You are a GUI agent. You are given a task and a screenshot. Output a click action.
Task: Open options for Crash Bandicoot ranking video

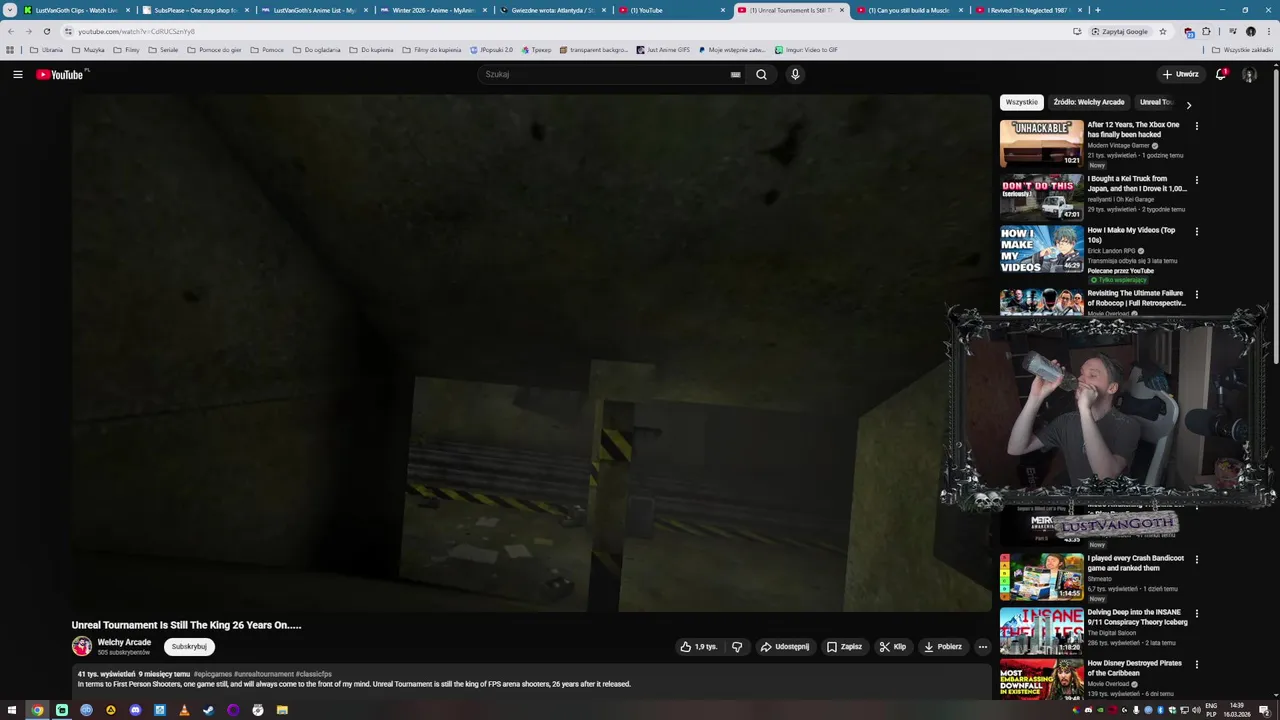(x=1196, y=559)
